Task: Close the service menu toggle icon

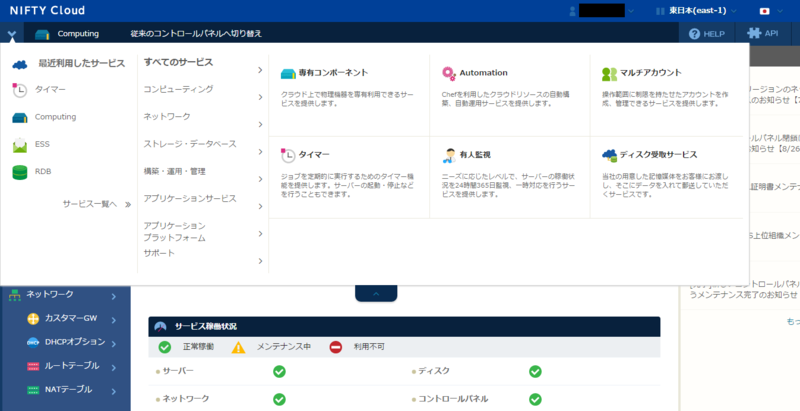Action: point(12,35)
